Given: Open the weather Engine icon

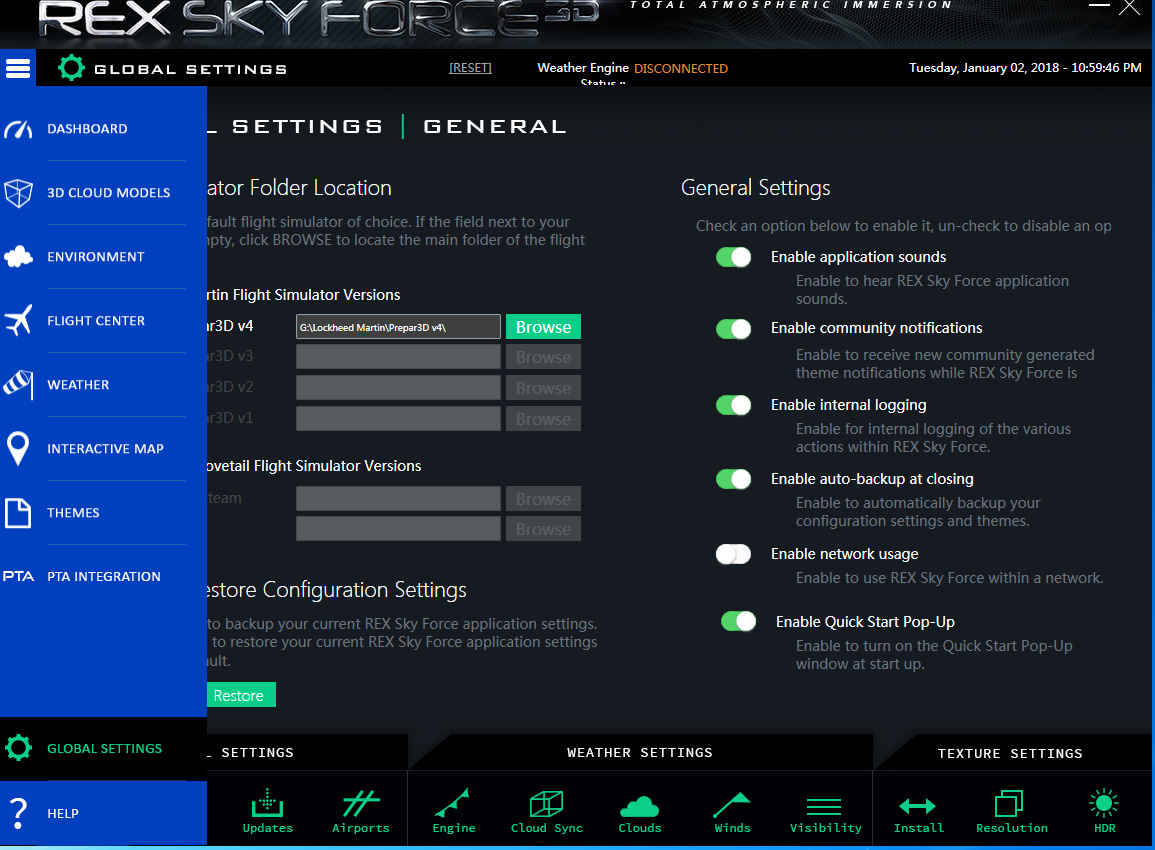Looking at the screenshot, I should click(x=452, y=803).
